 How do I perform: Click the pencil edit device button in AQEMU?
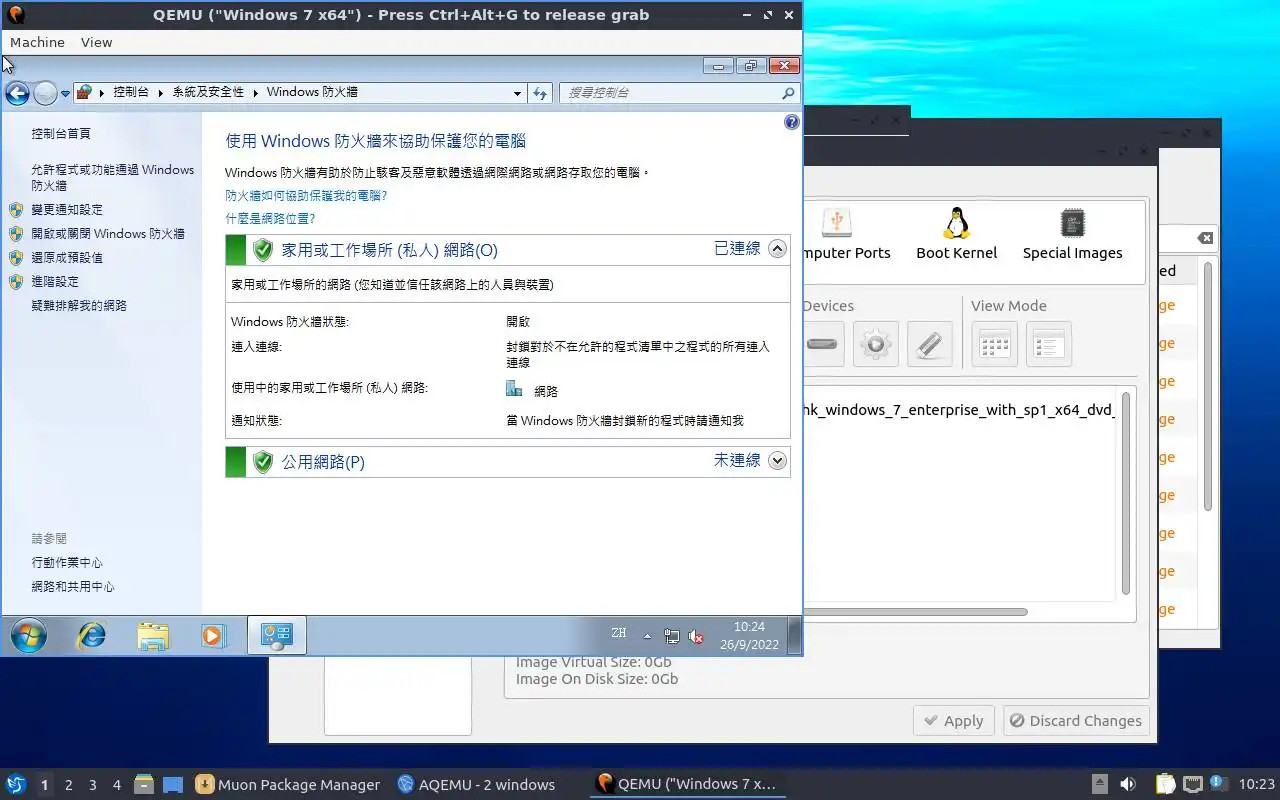coord(930,344)
